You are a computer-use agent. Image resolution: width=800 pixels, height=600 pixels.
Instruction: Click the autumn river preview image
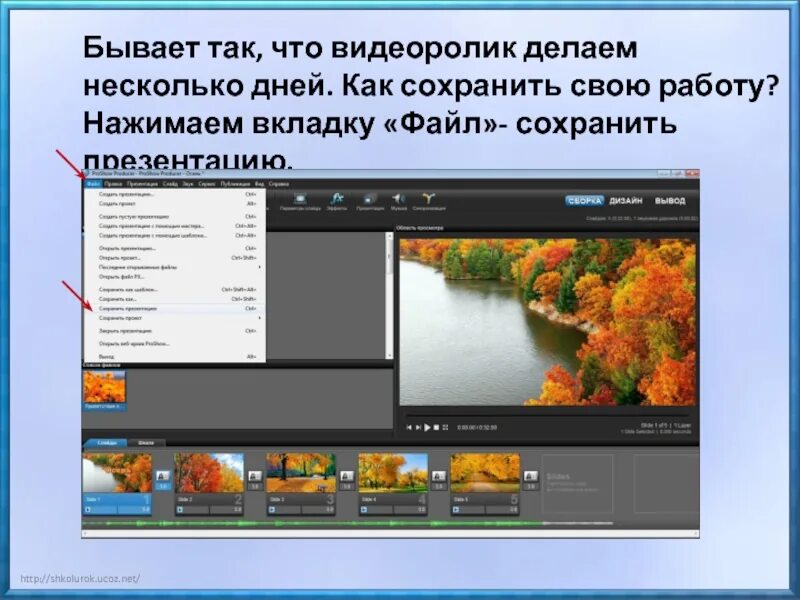pos(547,322)
